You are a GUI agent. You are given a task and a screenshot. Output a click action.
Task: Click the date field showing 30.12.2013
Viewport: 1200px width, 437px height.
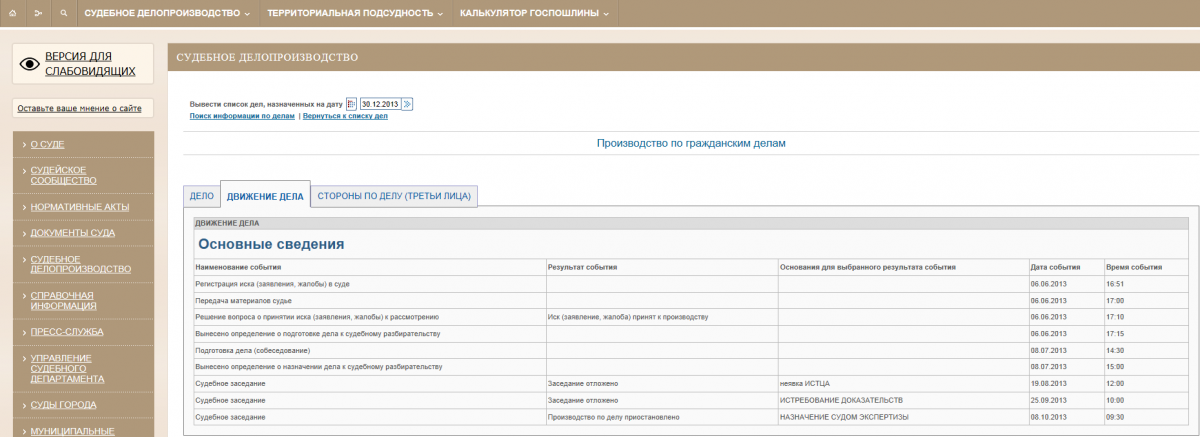(x=380, y=103)
